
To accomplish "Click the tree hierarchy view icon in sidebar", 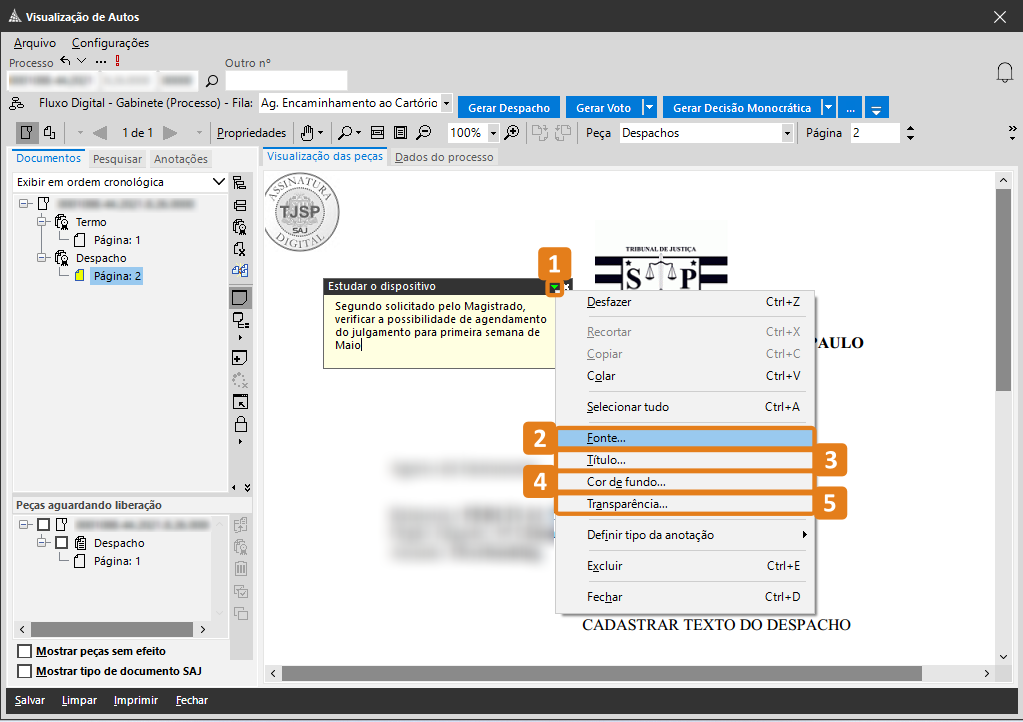I will coord(240,183).
